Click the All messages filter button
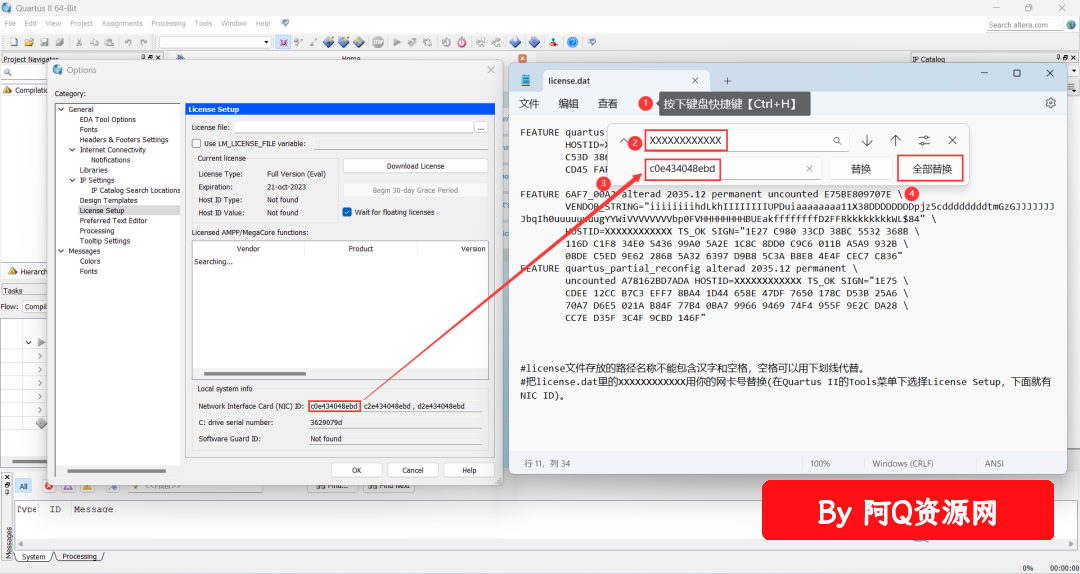 coord(23,486)
